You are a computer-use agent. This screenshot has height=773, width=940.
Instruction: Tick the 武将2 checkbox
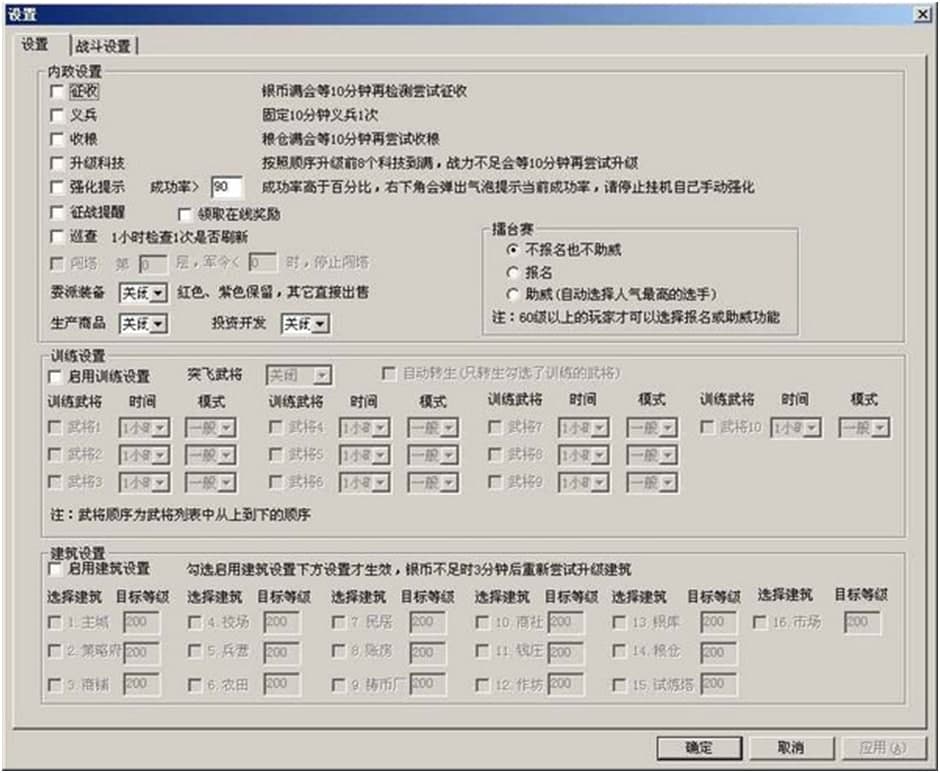tap(55, 455)
